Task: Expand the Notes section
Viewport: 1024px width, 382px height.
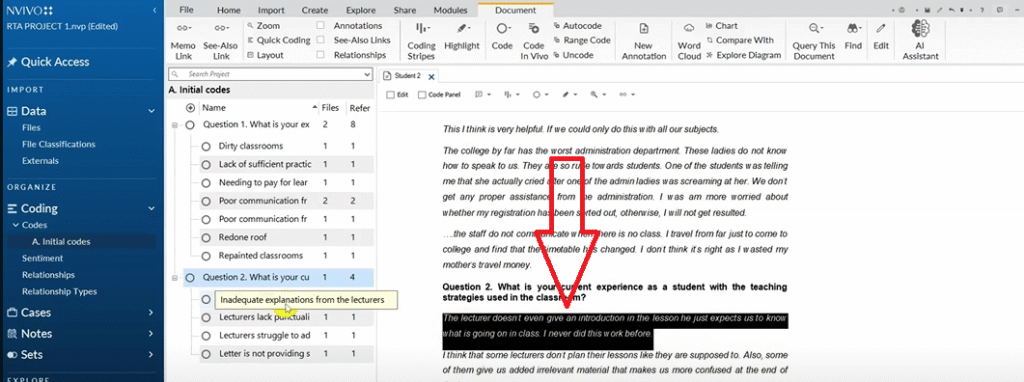Action: (x=152, y=334)
